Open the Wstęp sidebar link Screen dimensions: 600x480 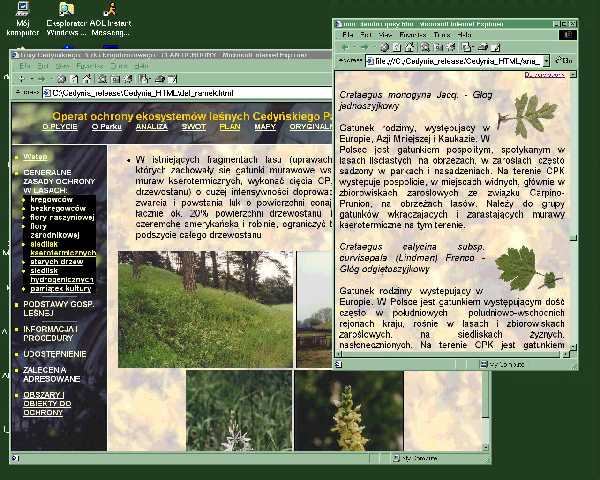pyautogui.click(x=35, y=157)
